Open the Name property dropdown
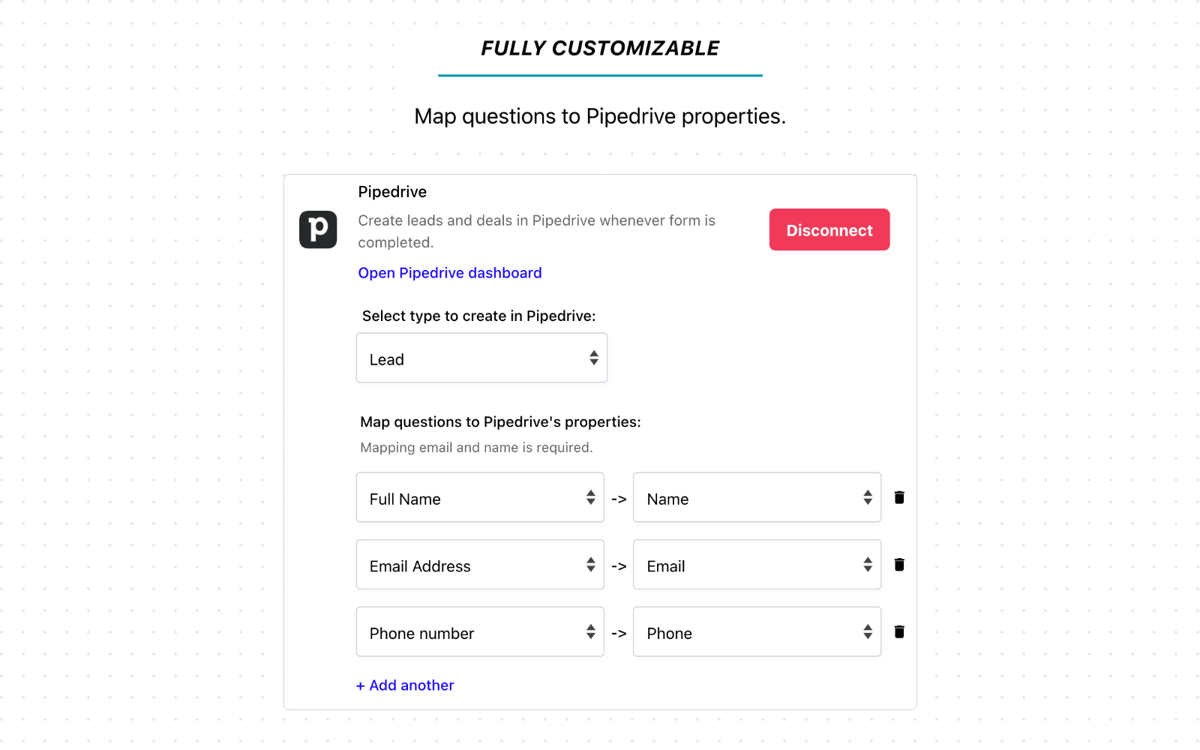 click(x=757, y=497)
